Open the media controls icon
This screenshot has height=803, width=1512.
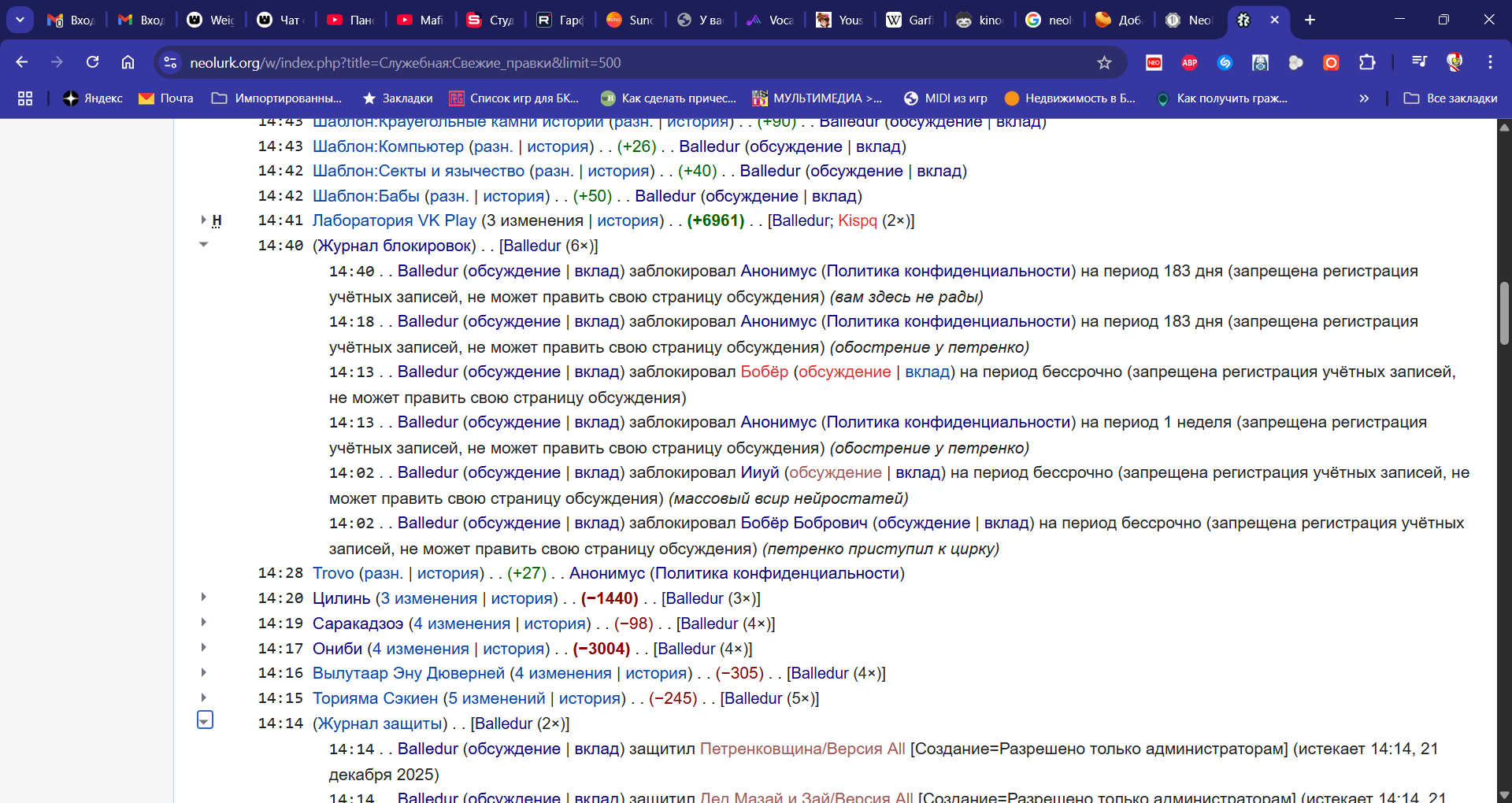[1419, 62]
